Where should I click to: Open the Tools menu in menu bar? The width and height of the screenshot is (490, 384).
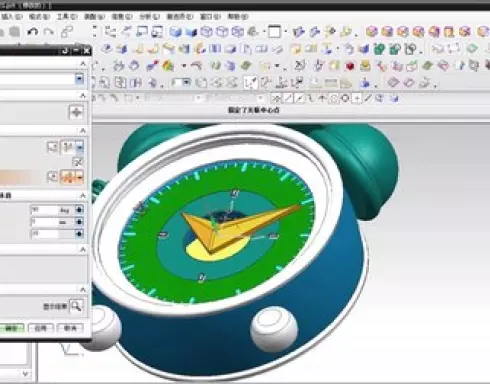tap(67, 16)
